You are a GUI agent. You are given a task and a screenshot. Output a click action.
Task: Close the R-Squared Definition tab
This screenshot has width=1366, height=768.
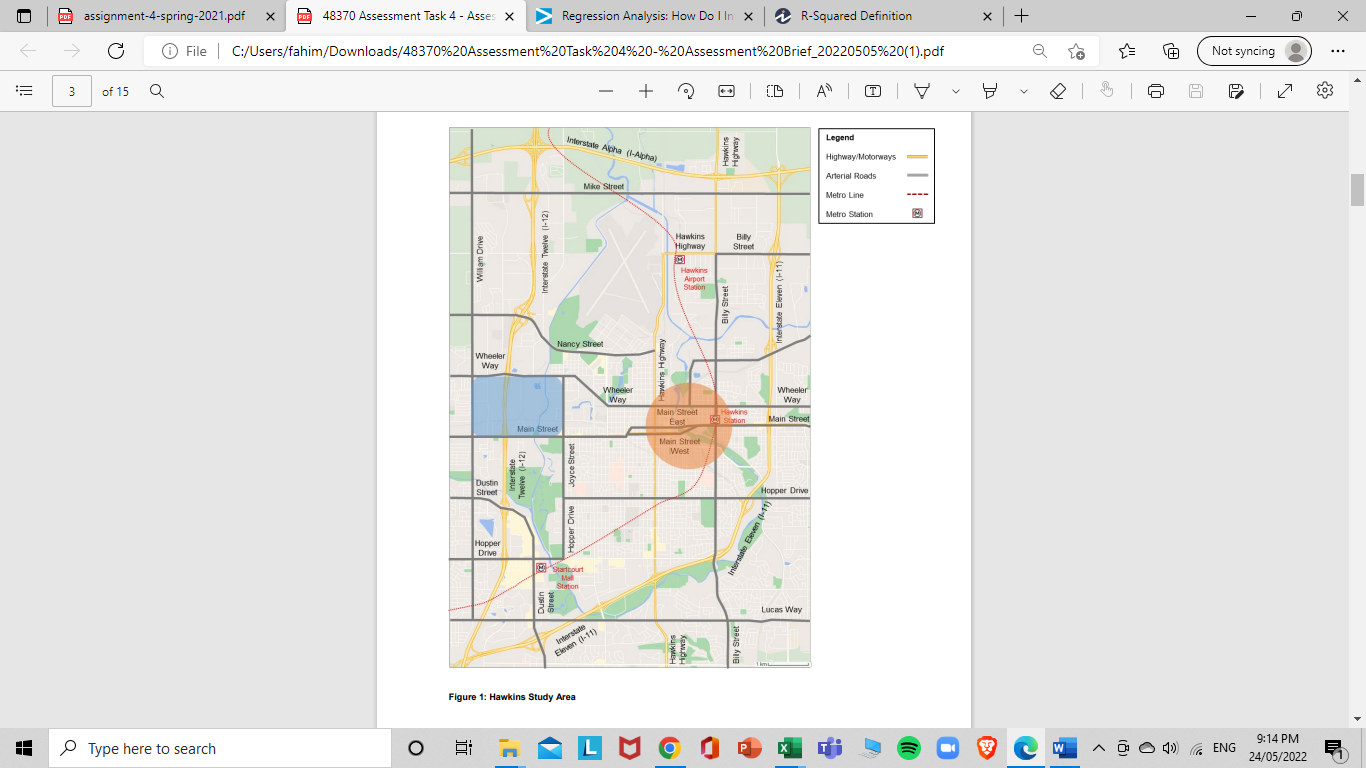[987, 16]
